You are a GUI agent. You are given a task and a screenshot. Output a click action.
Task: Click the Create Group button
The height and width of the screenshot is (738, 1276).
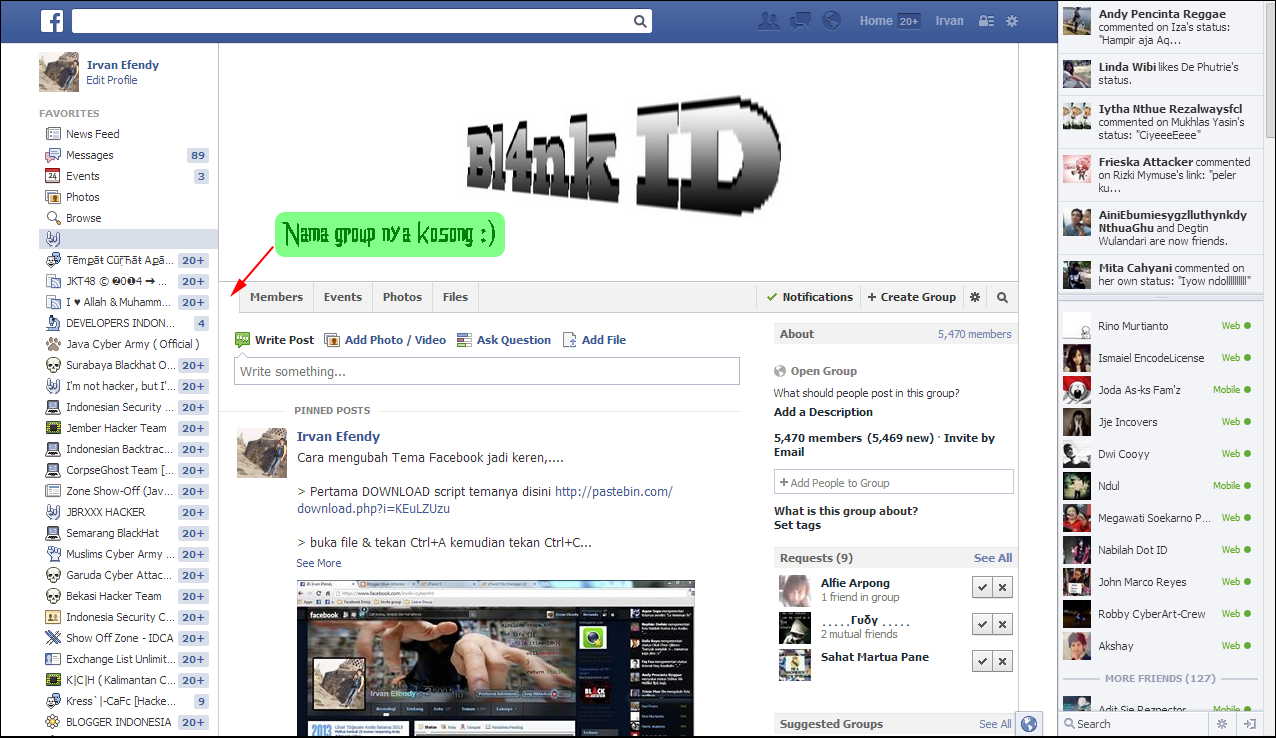911,297
